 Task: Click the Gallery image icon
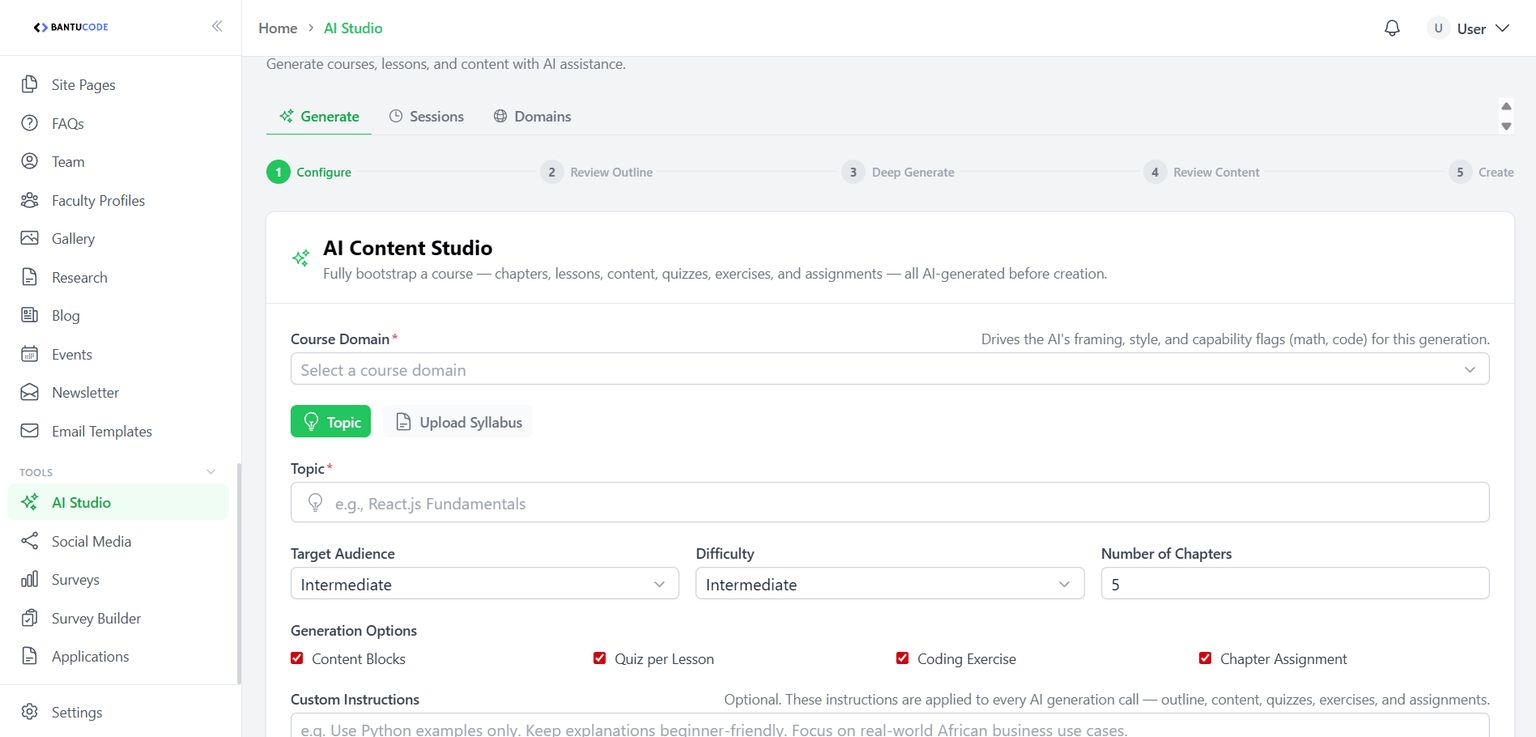pyautogui.click(x=30, y=238)
